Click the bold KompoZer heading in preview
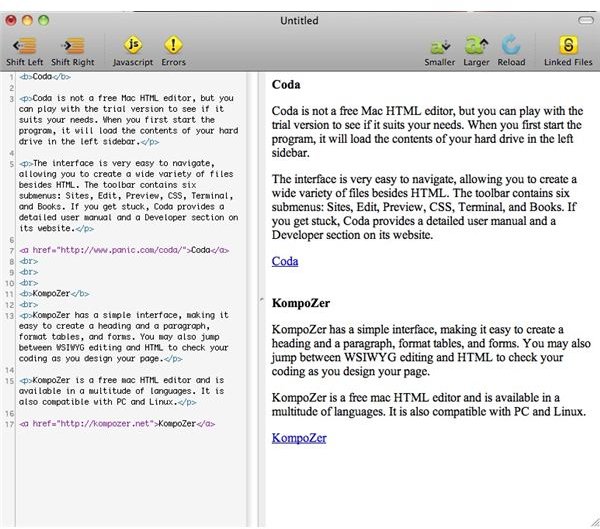This screenshot has width=600, height=529. click(301, 303)
